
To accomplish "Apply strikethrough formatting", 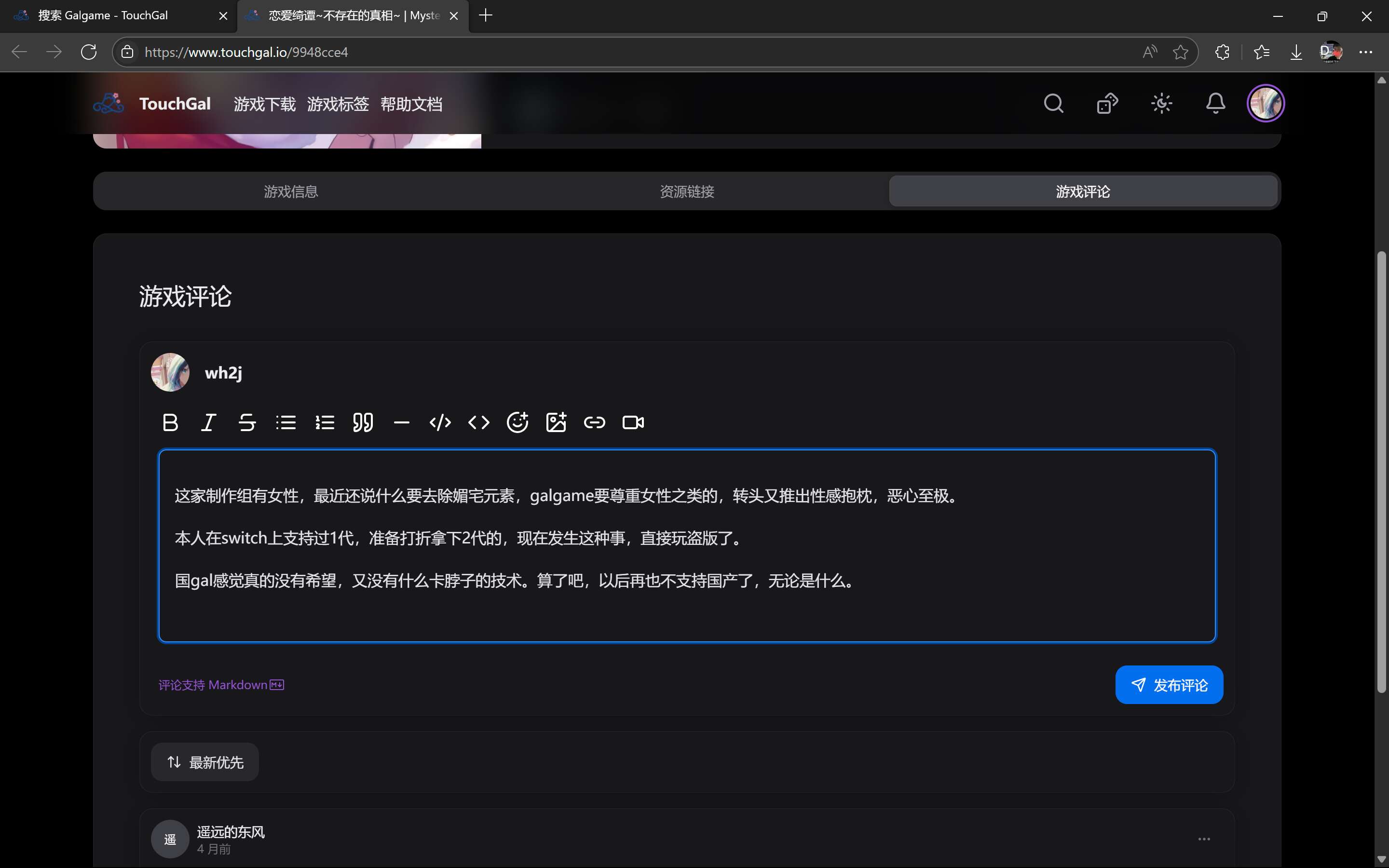I will [247, 422].
